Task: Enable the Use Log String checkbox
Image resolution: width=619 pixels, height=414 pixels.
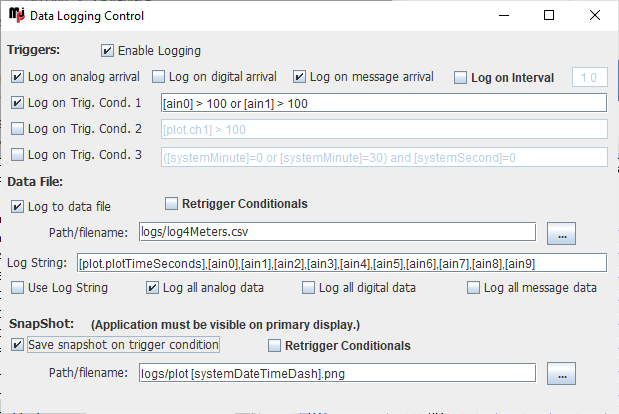Action: pyautogui.click(x=17, y=288)
